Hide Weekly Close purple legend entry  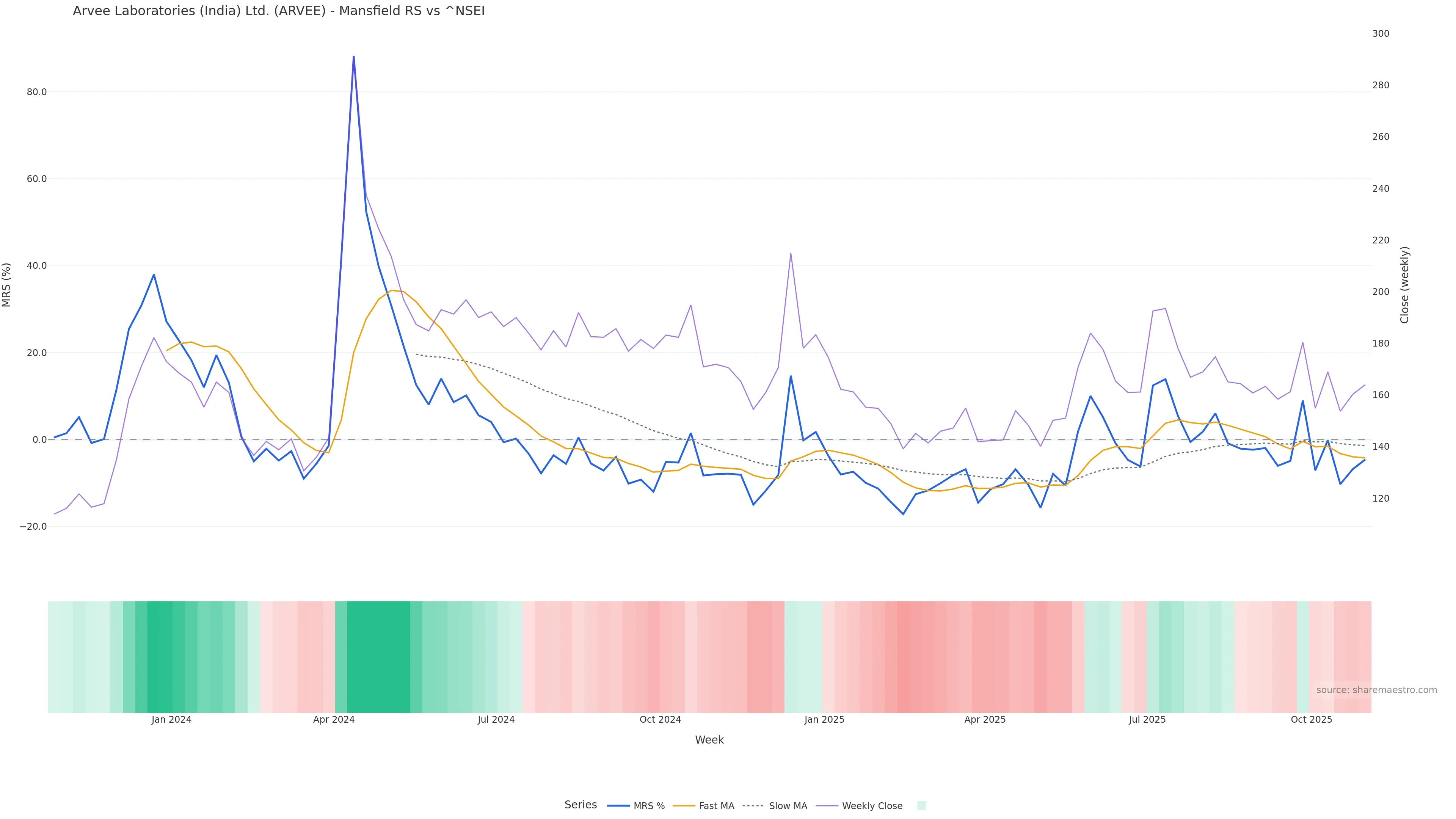pyautogui.click(x=872, y=806)
